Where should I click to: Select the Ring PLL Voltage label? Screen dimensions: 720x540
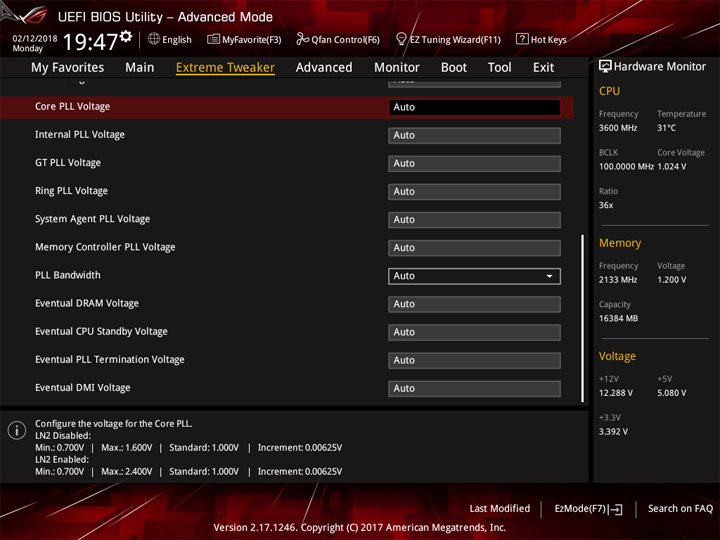coord(71,191)
